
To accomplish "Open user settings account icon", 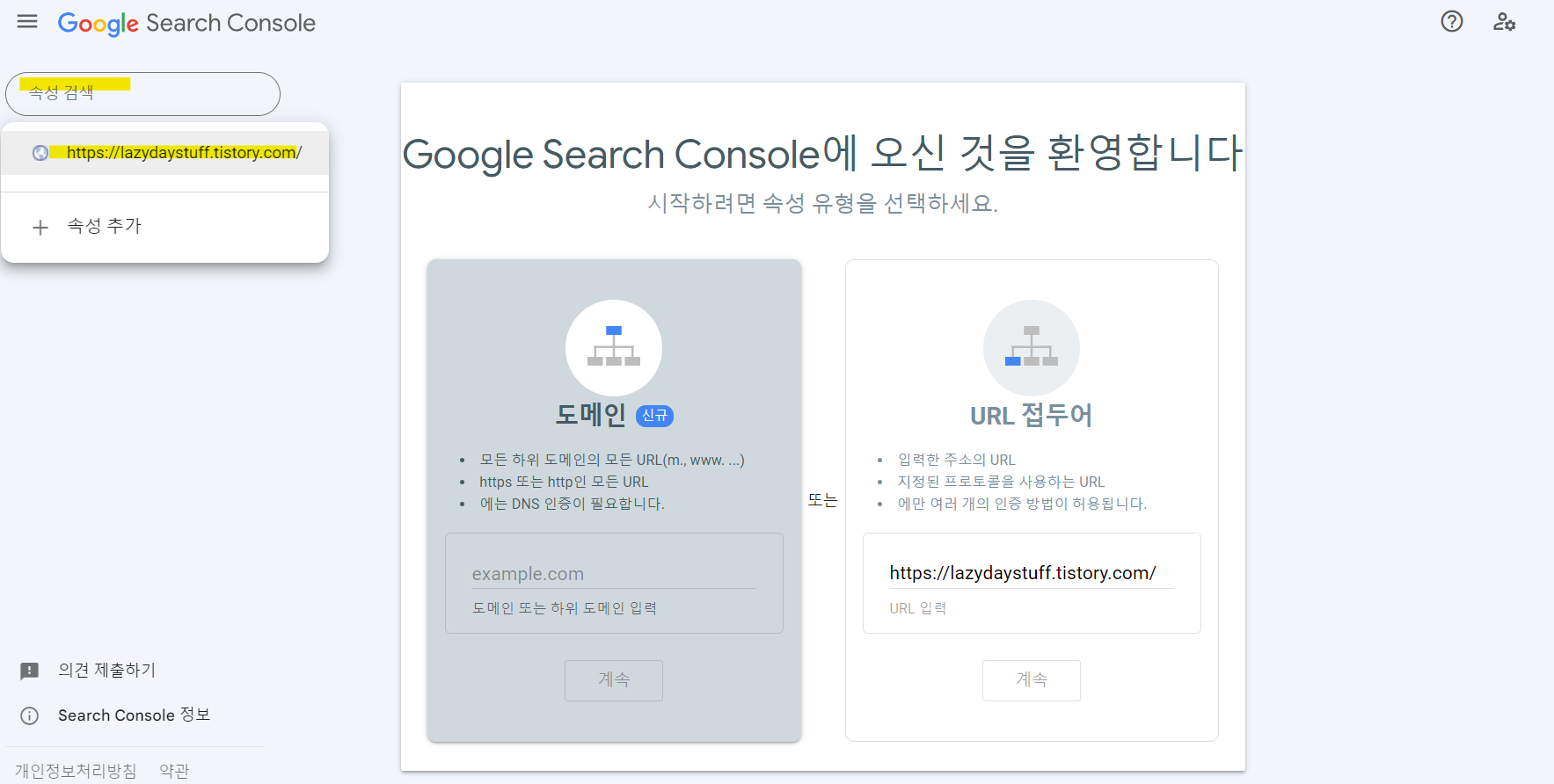I will pos(1504,22).
